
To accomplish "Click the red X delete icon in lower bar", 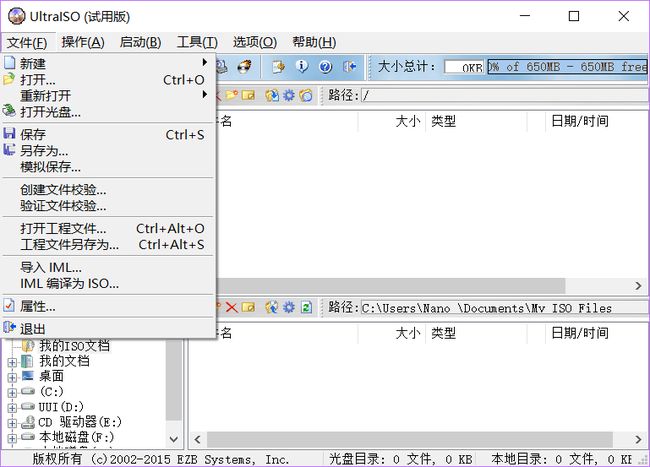I will (231, 307).
